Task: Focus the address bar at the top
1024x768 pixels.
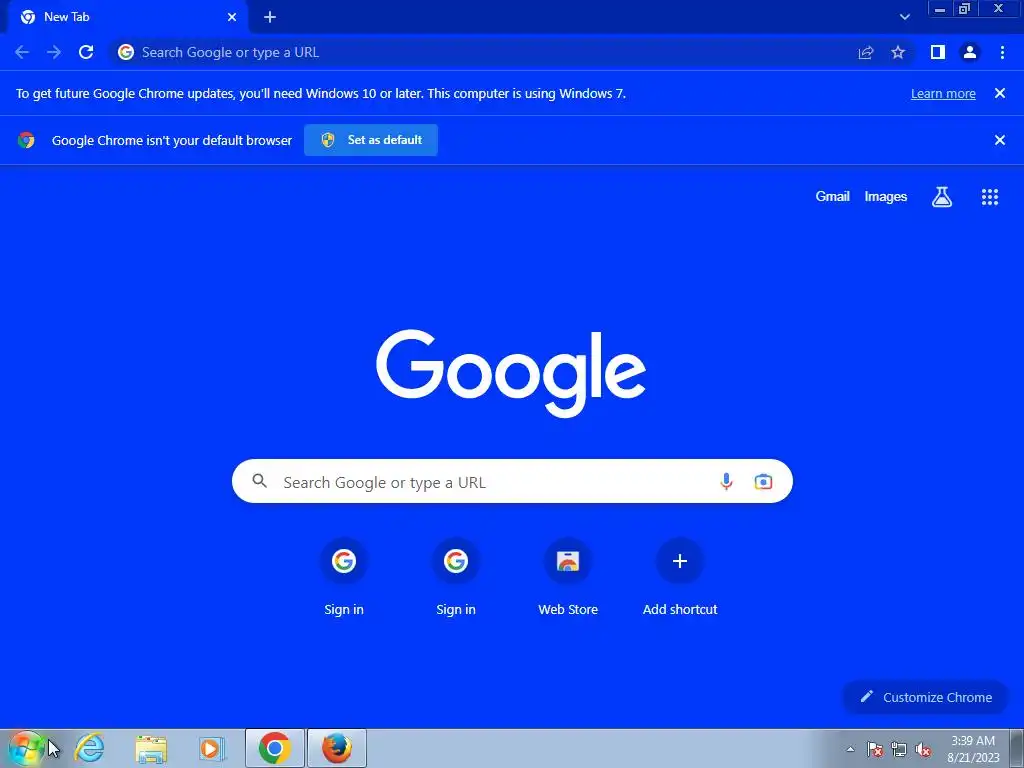Action: click(x=483, y=52)
